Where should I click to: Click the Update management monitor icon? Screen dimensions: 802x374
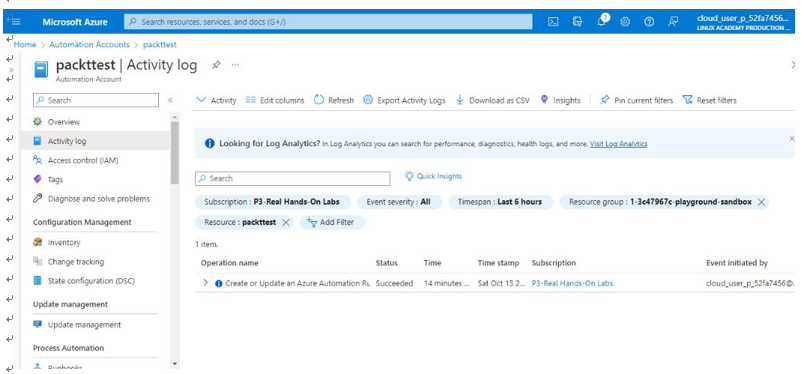(37, 324)
